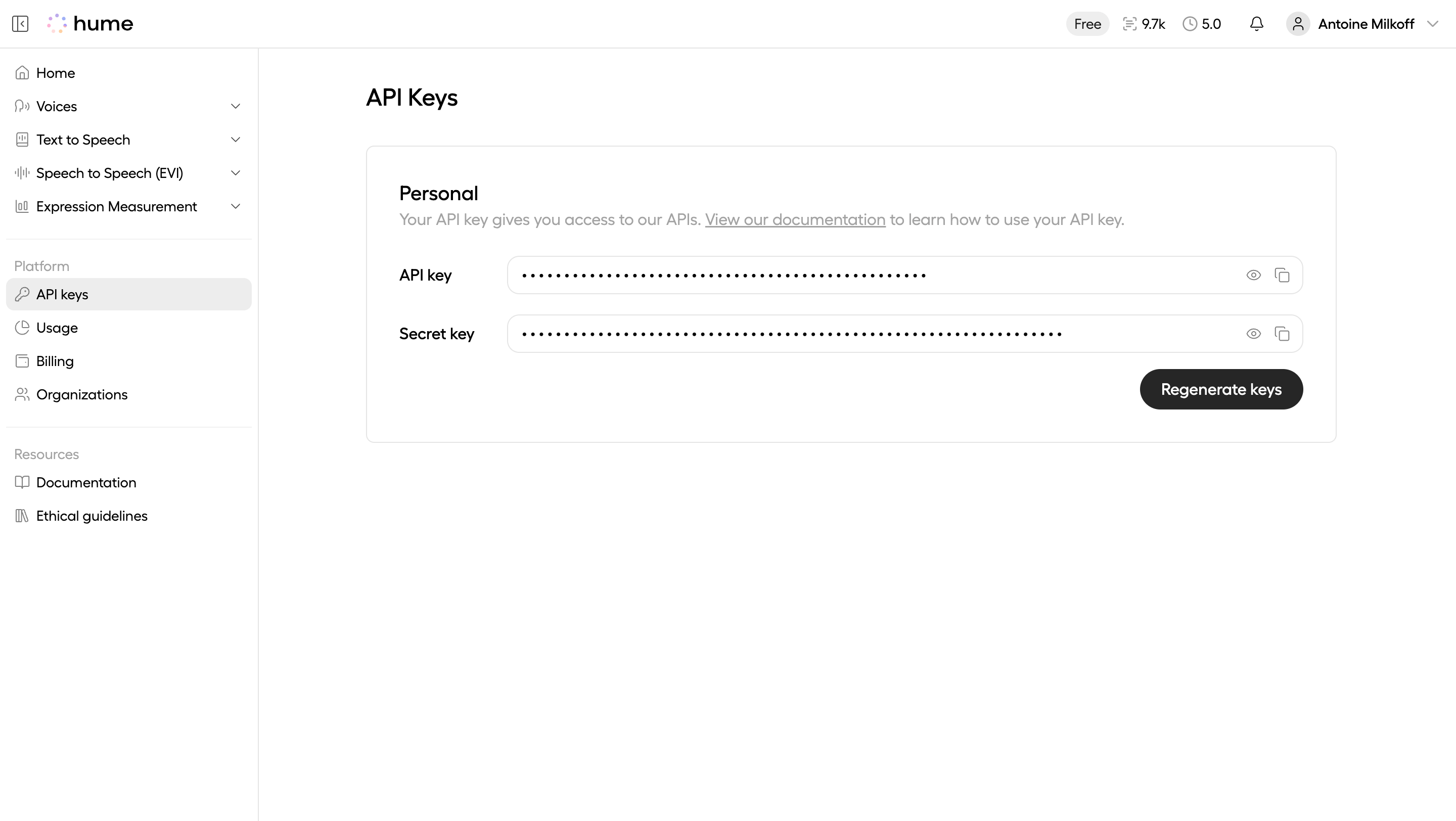
Task: Click the 5.0 usage time indicator
Action: pos(1202,24)
